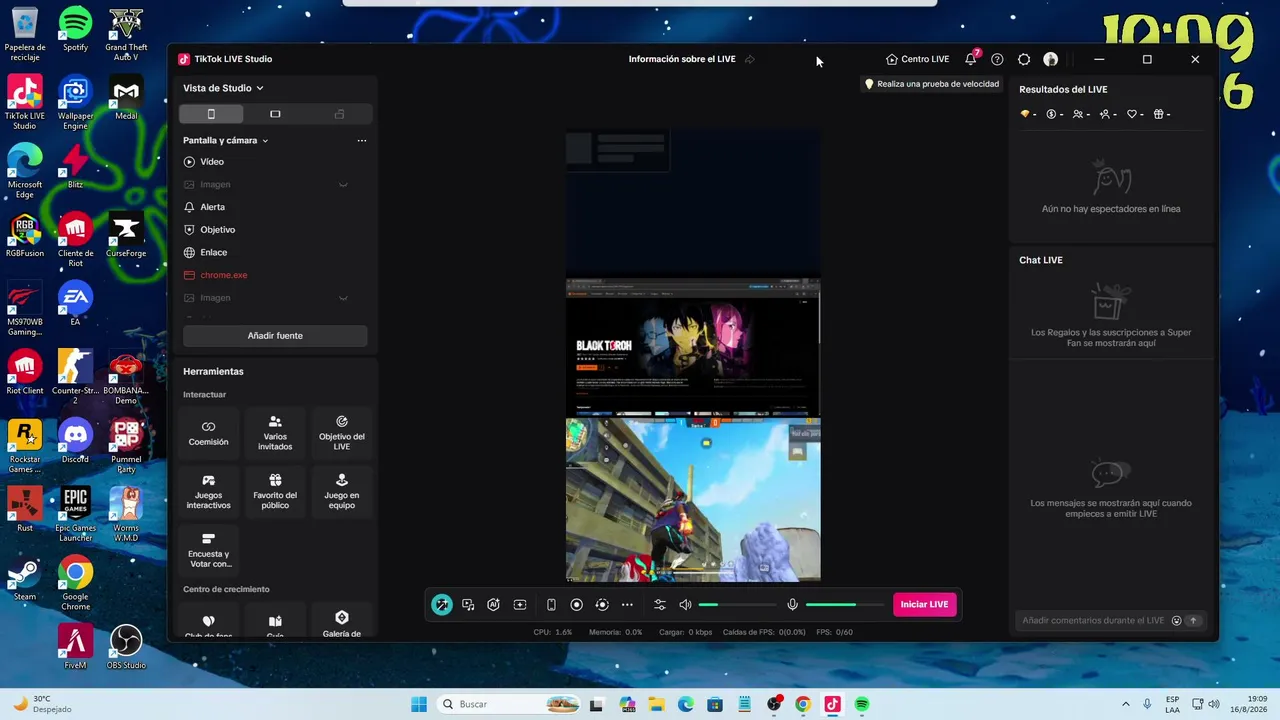Open the profile avatar menu
This screenshot has height=720, width=1280.
click(1050, 59)
